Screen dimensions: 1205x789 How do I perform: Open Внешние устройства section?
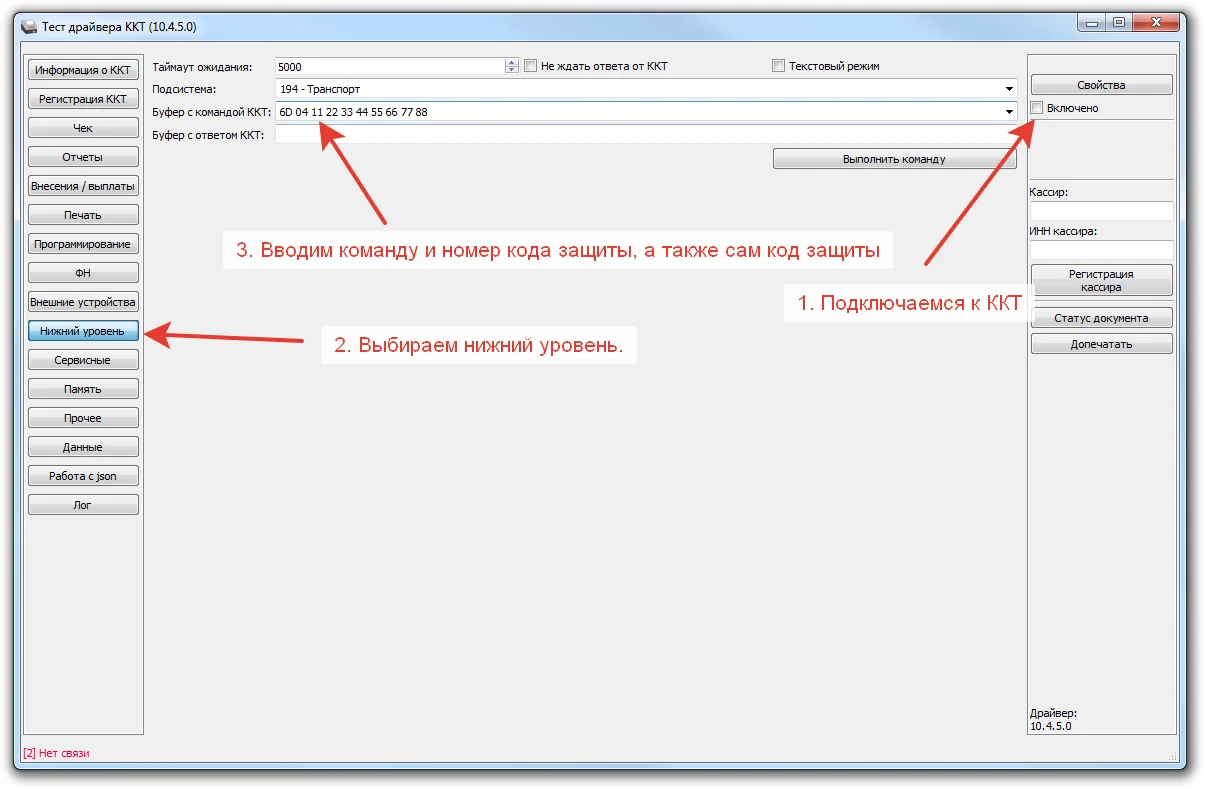click(x=83, y=302)
